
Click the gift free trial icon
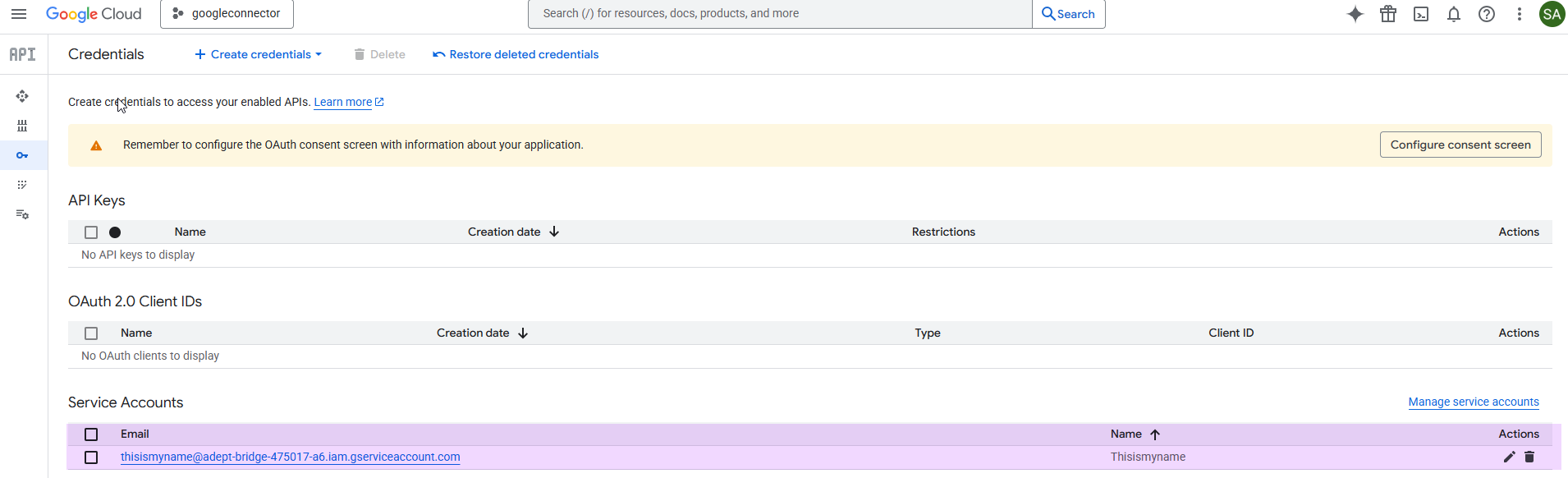1388,14
